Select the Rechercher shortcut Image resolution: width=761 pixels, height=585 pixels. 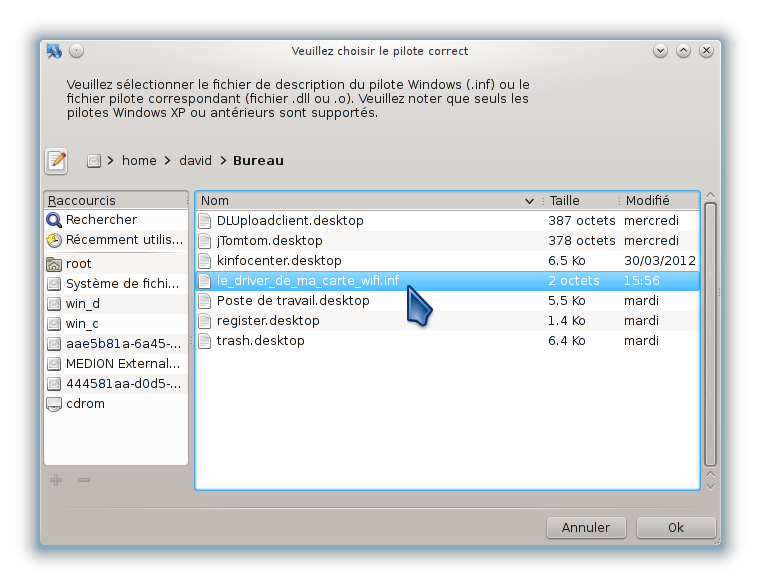coord(116,220)
